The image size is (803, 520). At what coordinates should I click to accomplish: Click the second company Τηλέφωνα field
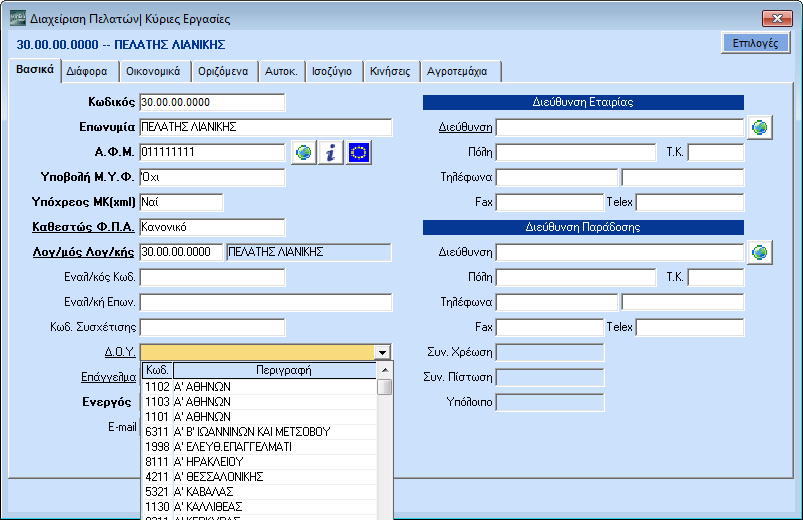(683, 177)
